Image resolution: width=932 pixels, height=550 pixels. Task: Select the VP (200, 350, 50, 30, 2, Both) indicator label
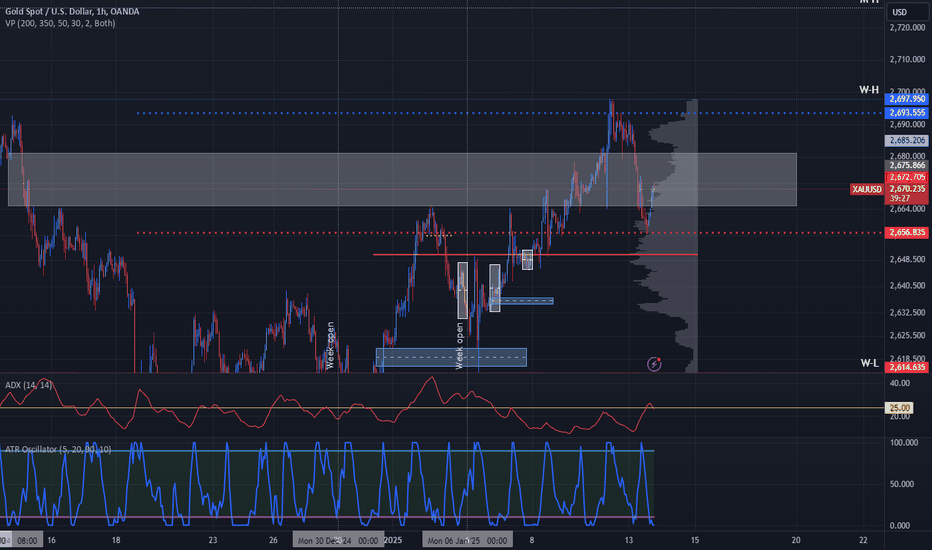(60, 23)
